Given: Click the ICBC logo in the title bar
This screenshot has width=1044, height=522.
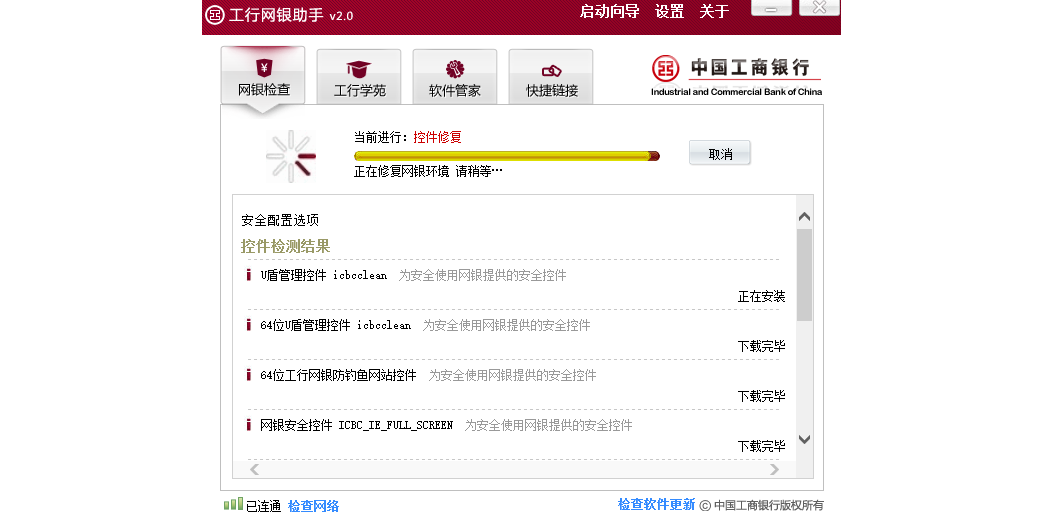Looking at the screenshot, I should point(214,15).
